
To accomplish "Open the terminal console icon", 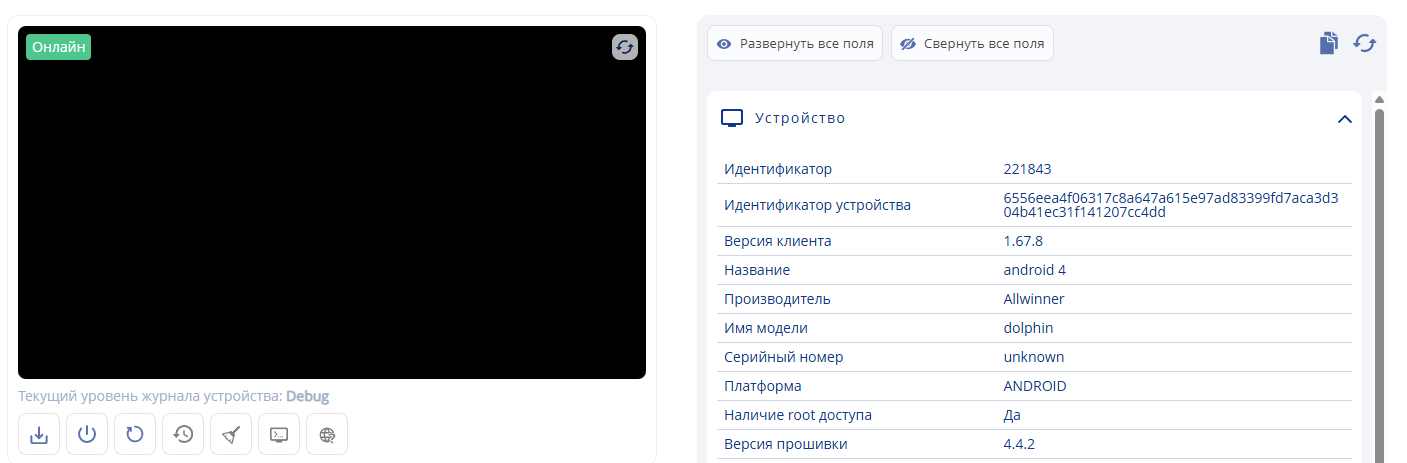I will (x=279, y=435).
